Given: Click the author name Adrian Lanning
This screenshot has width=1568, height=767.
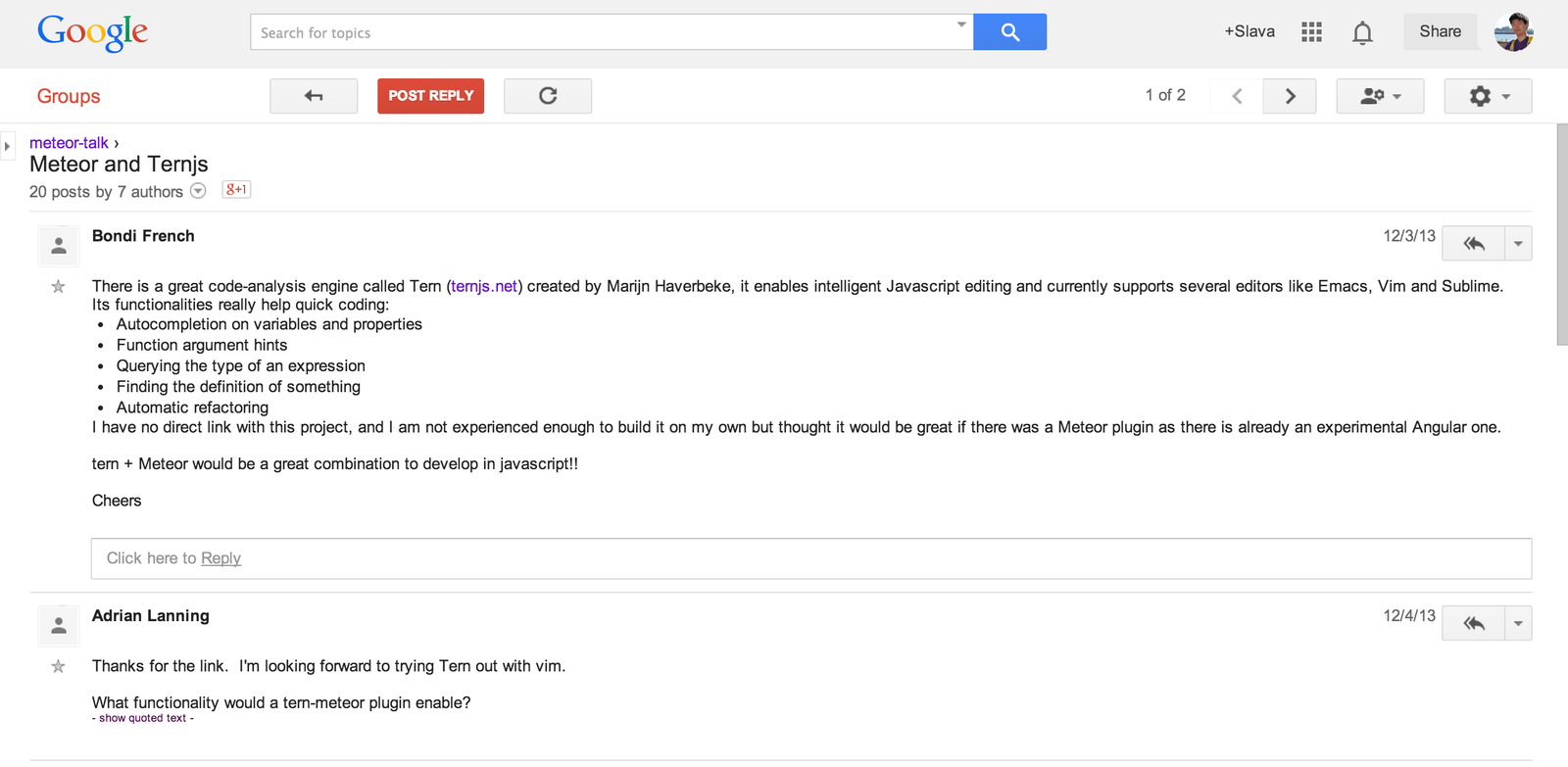Looking at the screenshot, I should pyautogui.click(x=151, y=616).
